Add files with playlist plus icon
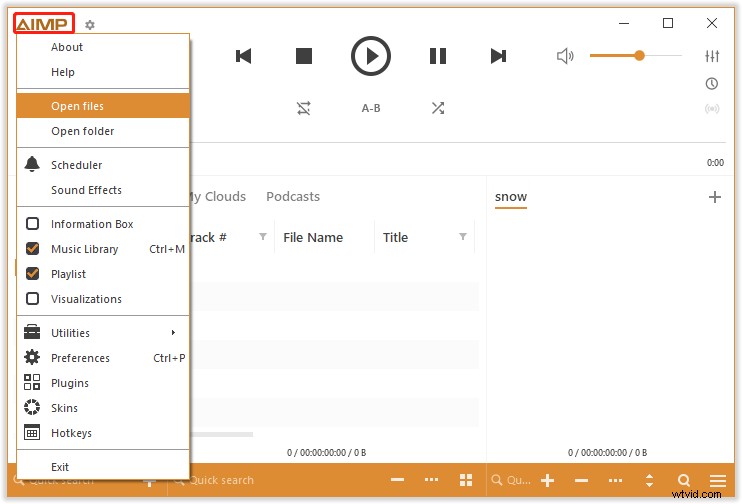This screenshot has height=504, width=742. coord(548,480)
